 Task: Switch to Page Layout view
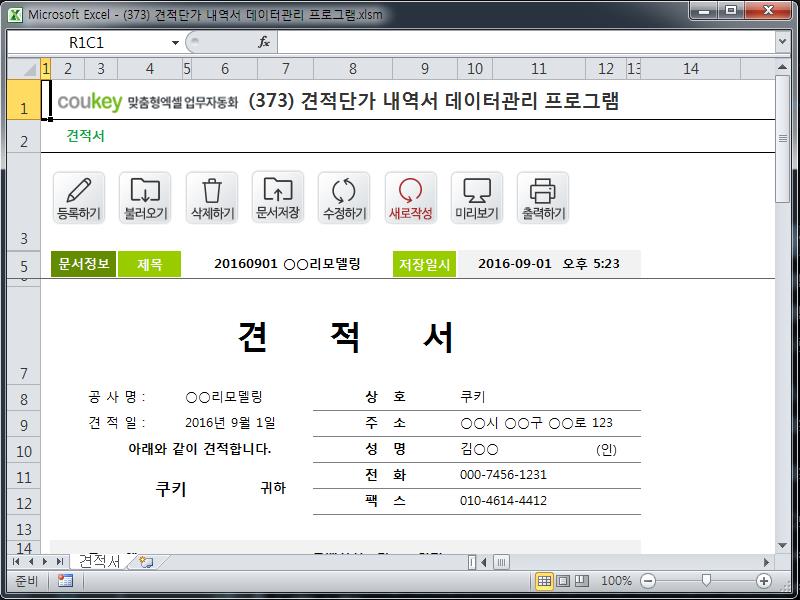(563, 581)
